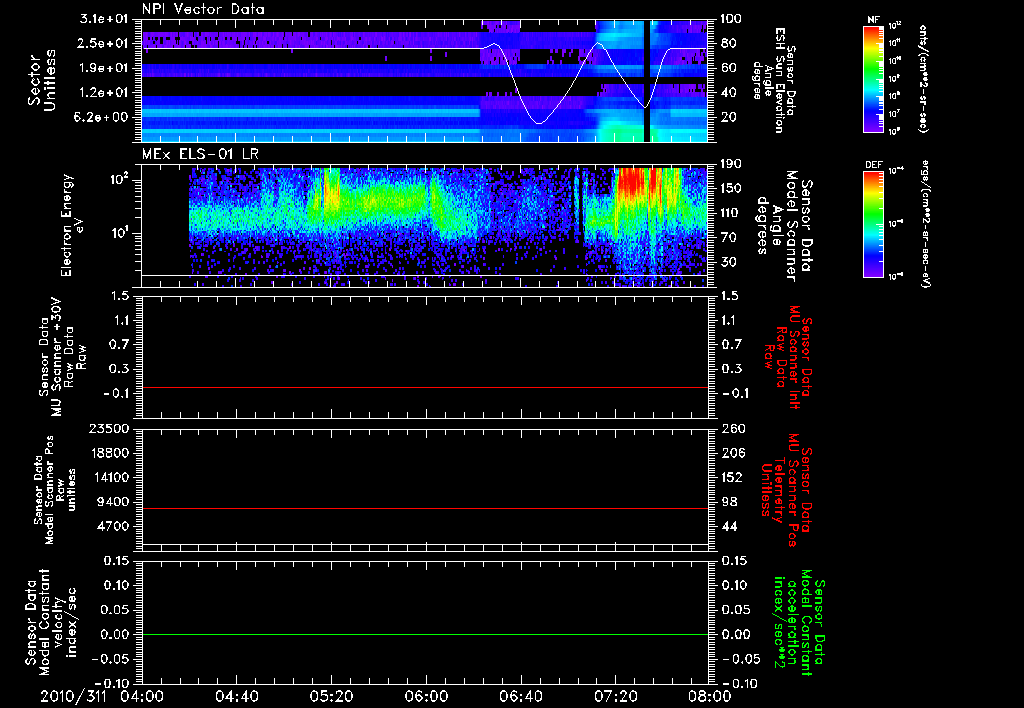Screen dimensions: 1024x708
Task: Click the '150' scanner angle tick label
Action: [731, 189]
